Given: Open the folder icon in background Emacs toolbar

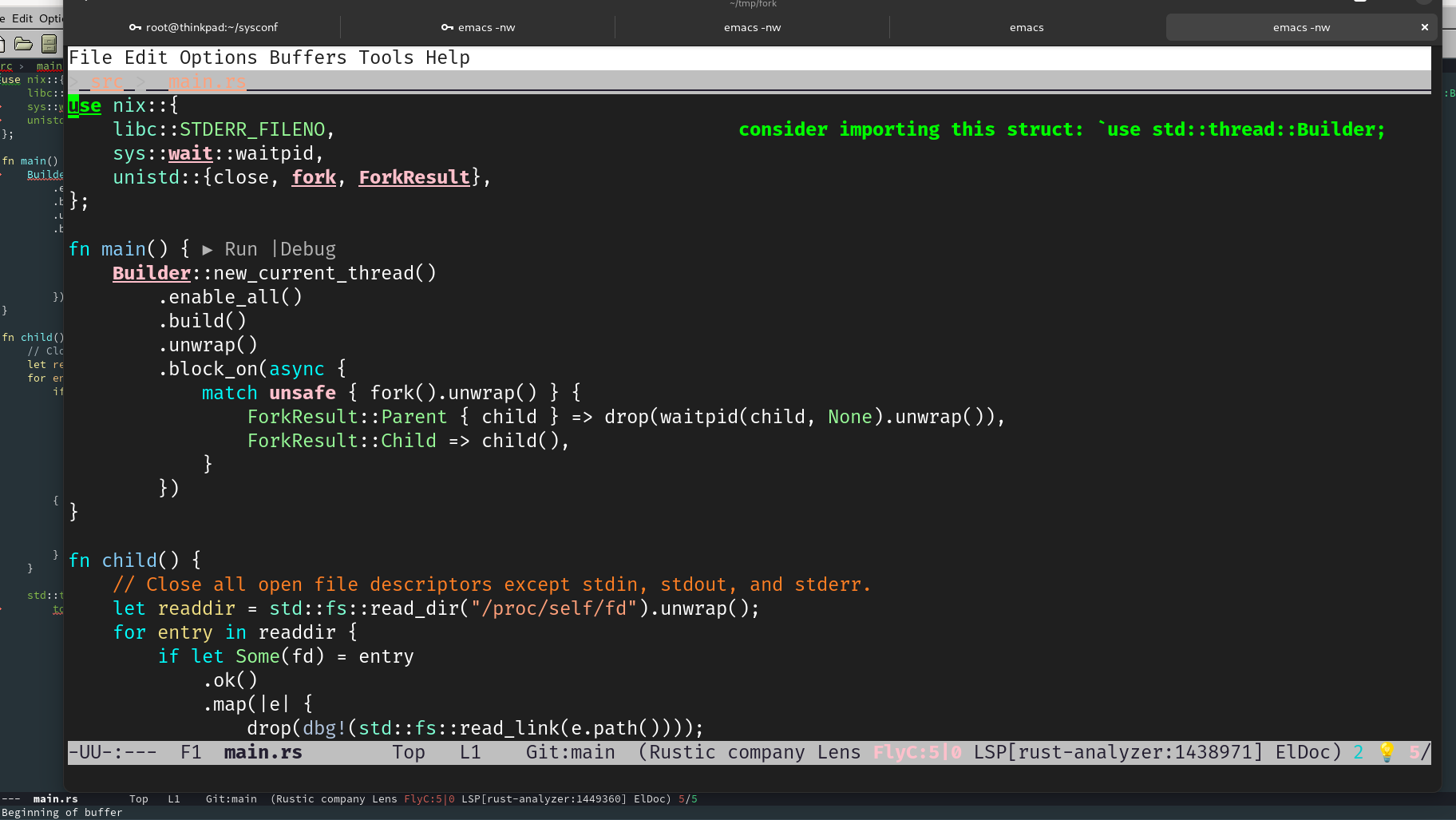Looking at the screenshot, I should [x=23, y=44].
